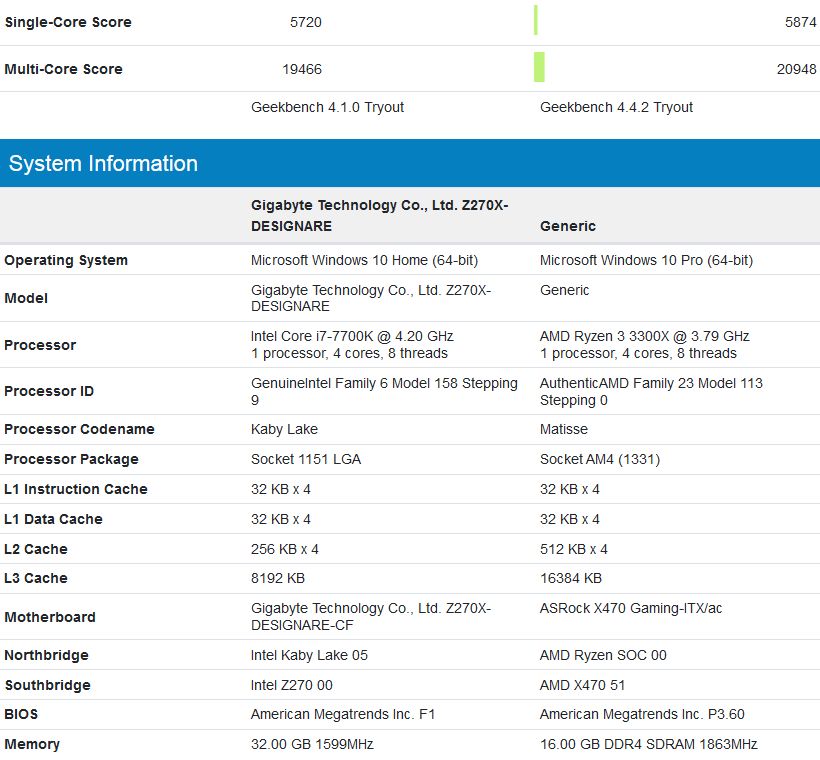The image size is (820, 760).
Task: Click the Operating System row label
Action: point(66,260)
